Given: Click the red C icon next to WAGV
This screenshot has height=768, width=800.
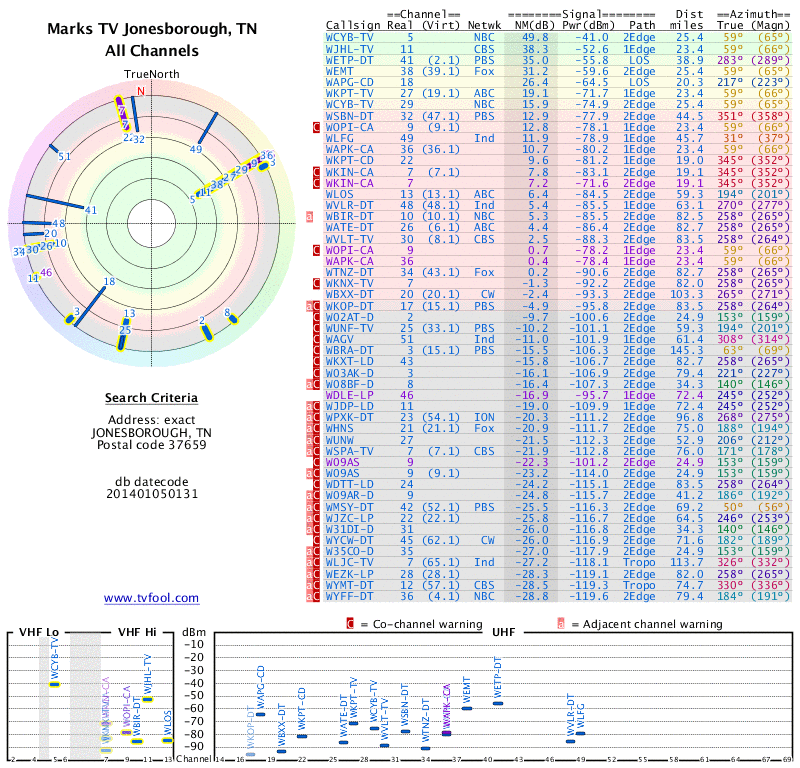Looking at the screenshot, I should click(x=317, y=339).
